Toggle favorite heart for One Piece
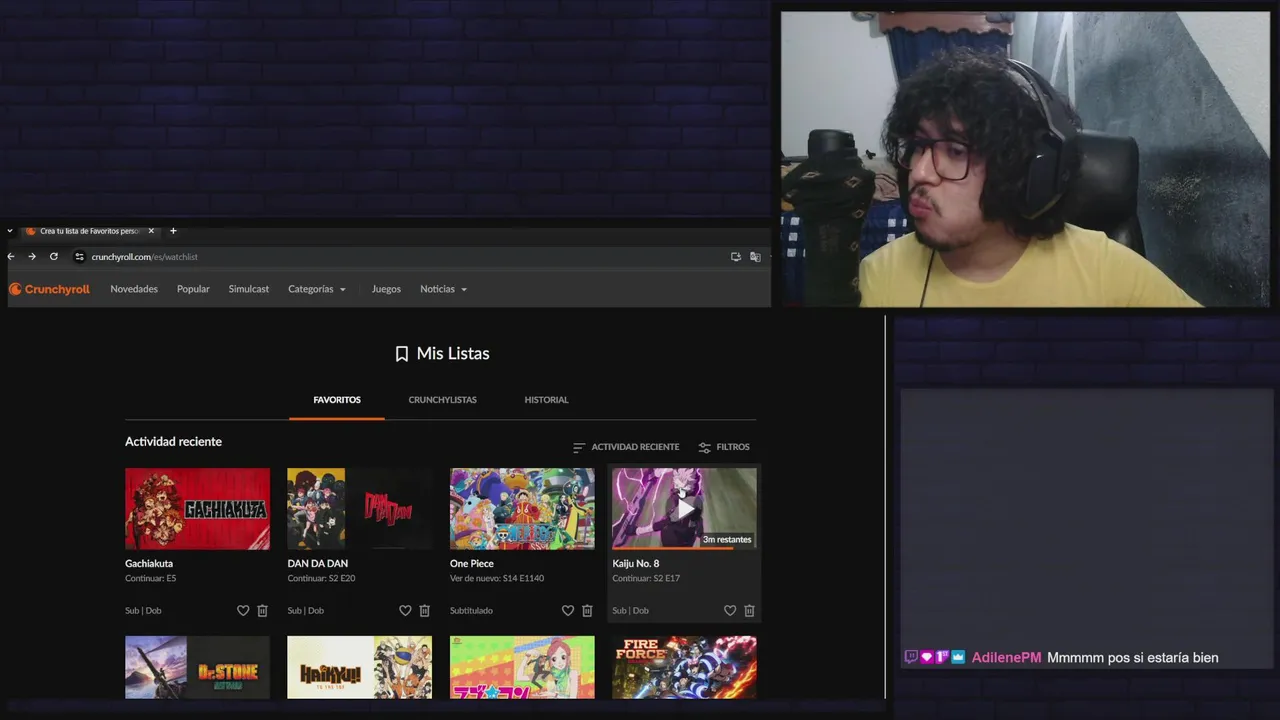Image resolution: width=1280 pixels, height=720 pixels. pyautogui.click(x=568, y=611)
